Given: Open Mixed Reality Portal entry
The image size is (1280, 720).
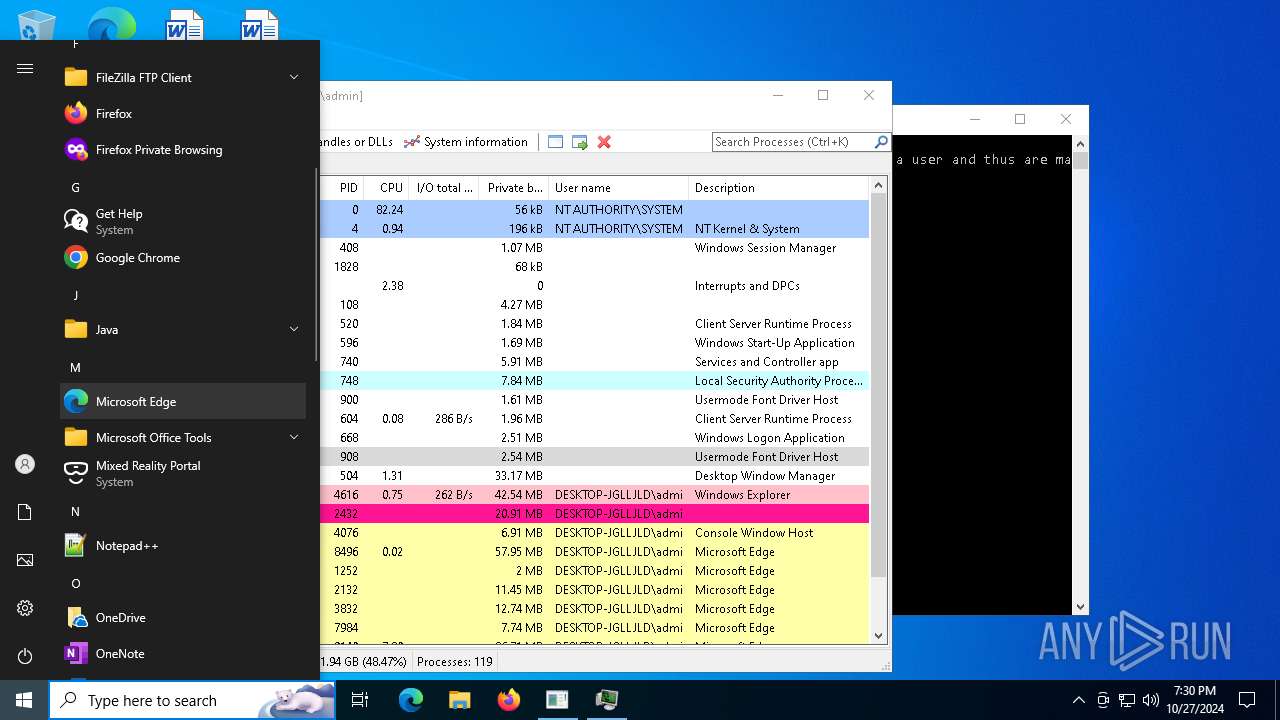Looking at the screenshot, I should click(x=183, y=473).
